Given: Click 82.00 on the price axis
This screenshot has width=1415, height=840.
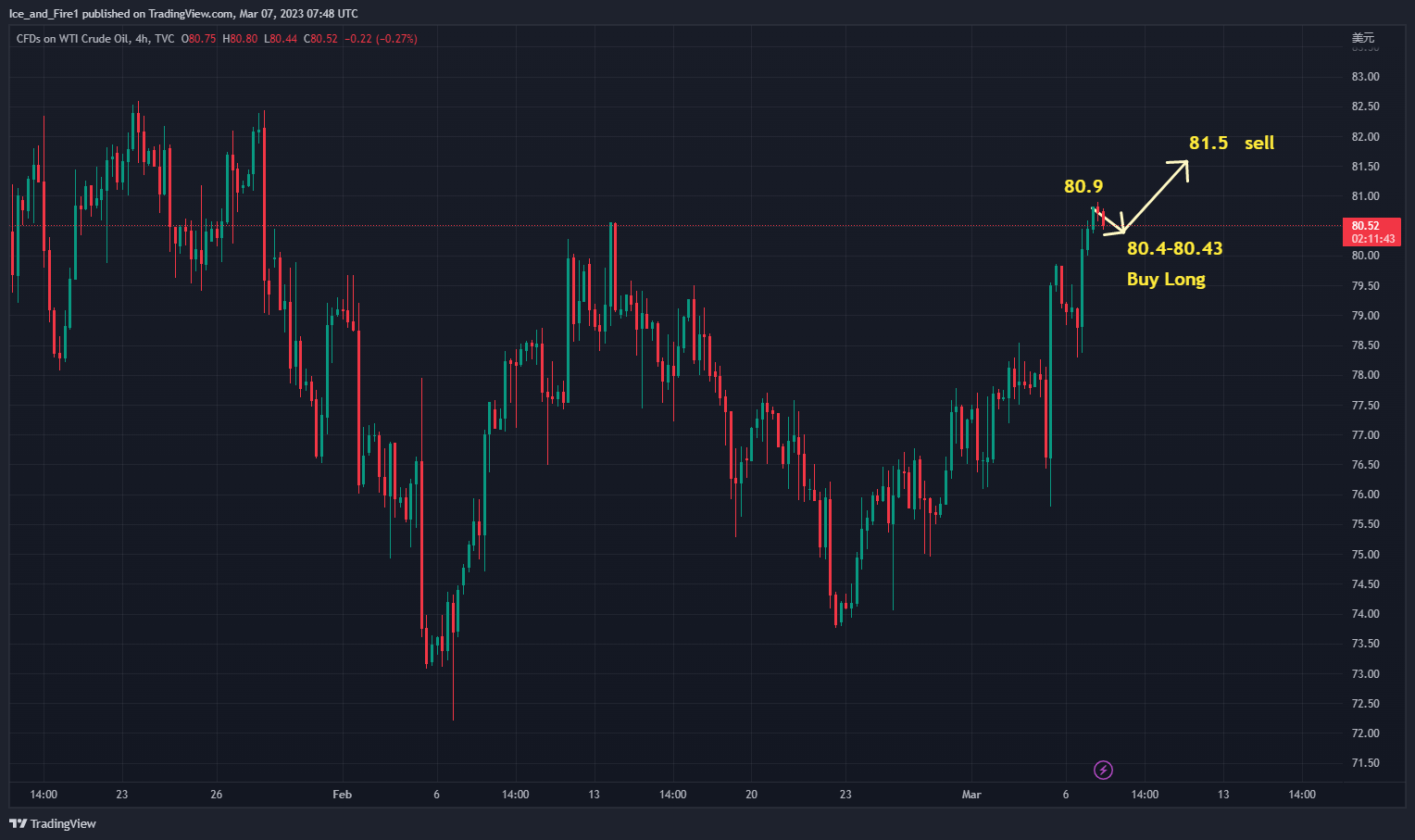Looking at the screenshot, I should [1365, 137].
